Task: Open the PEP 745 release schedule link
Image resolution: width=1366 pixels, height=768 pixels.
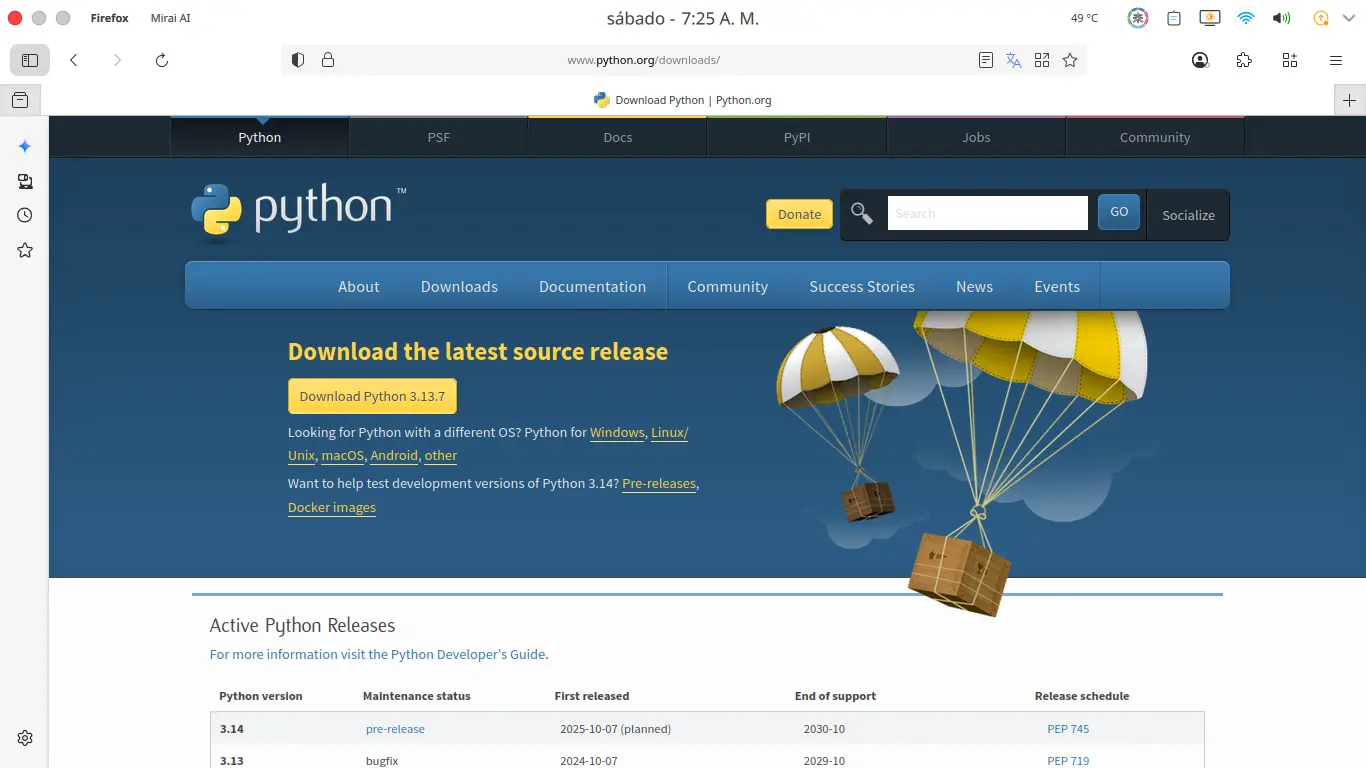Action: coord(1068,729)
